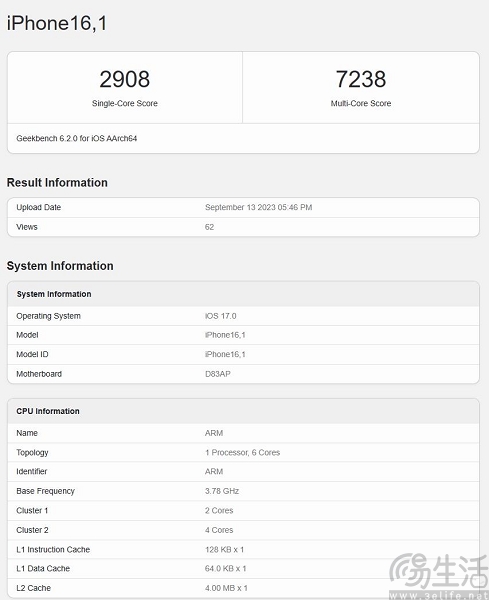The image size is (489, 600).
Task: Click the L2 Cache label
Action: click(34, 588)
